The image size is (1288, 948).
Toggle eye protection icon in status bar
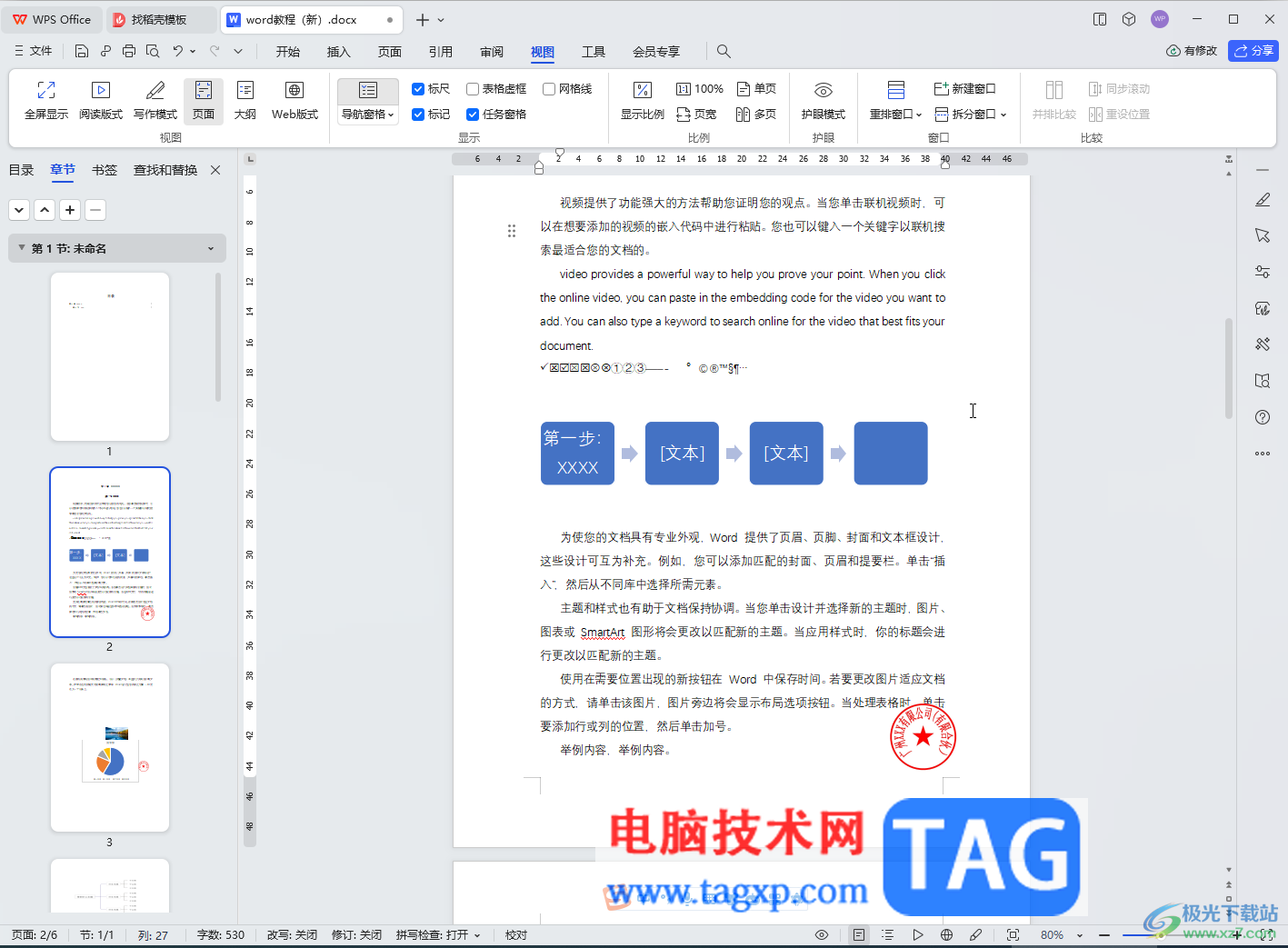click(822, 934)
